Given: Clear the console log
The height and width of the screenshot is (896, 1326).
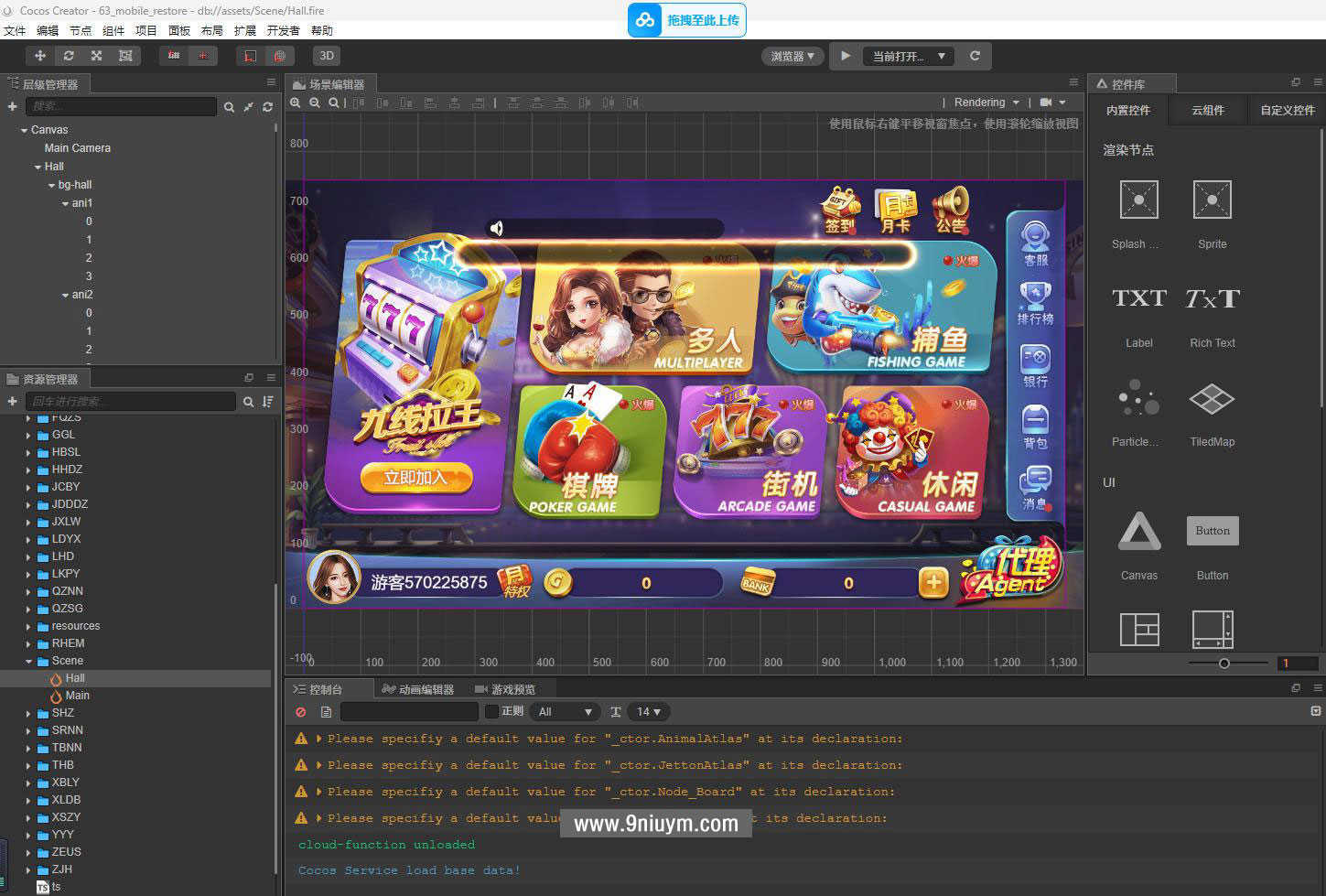Looking at the screenshot, I should 301,711.
